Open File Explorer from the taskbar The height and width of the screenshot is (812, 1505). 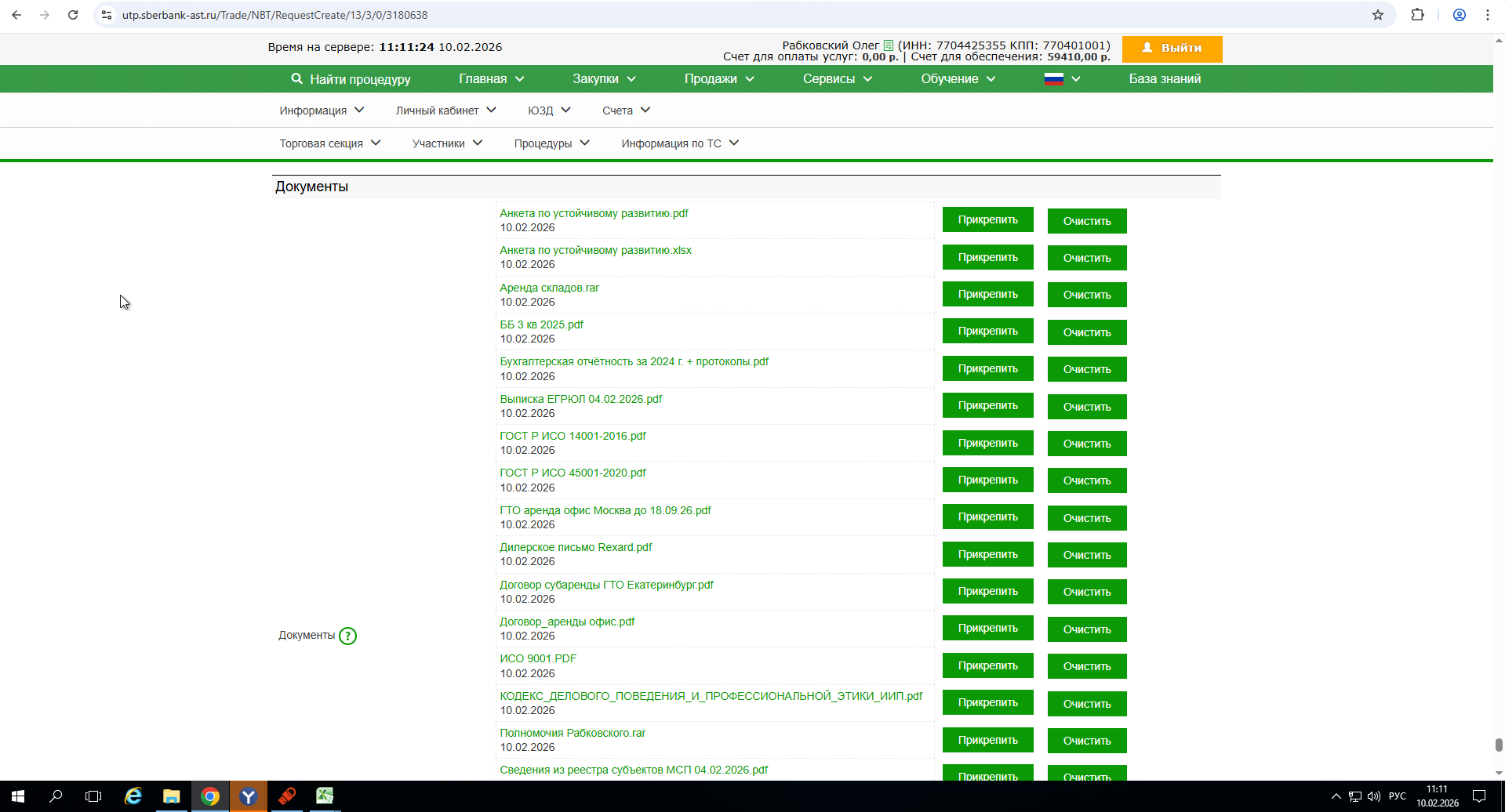pyautogui.click(x=171, y=796)
